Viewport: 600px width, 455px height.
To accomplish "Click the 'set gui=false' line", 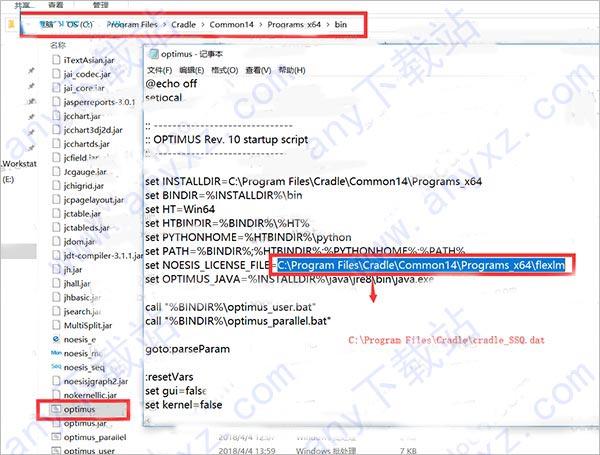I will 176,391.
